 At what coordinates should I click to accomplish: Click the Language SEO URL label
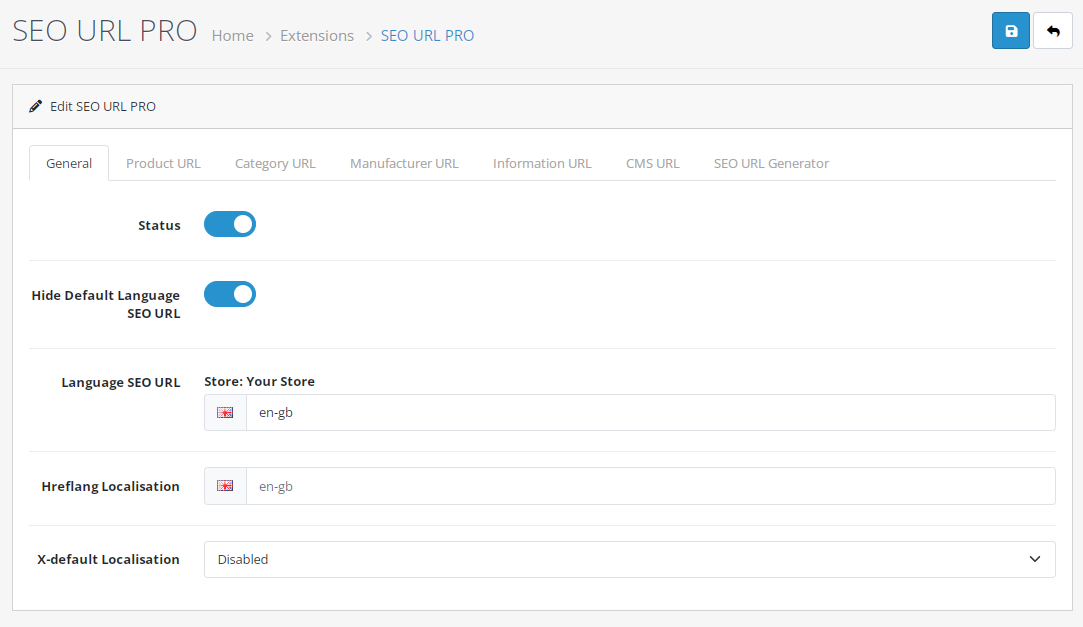[121, 383]
